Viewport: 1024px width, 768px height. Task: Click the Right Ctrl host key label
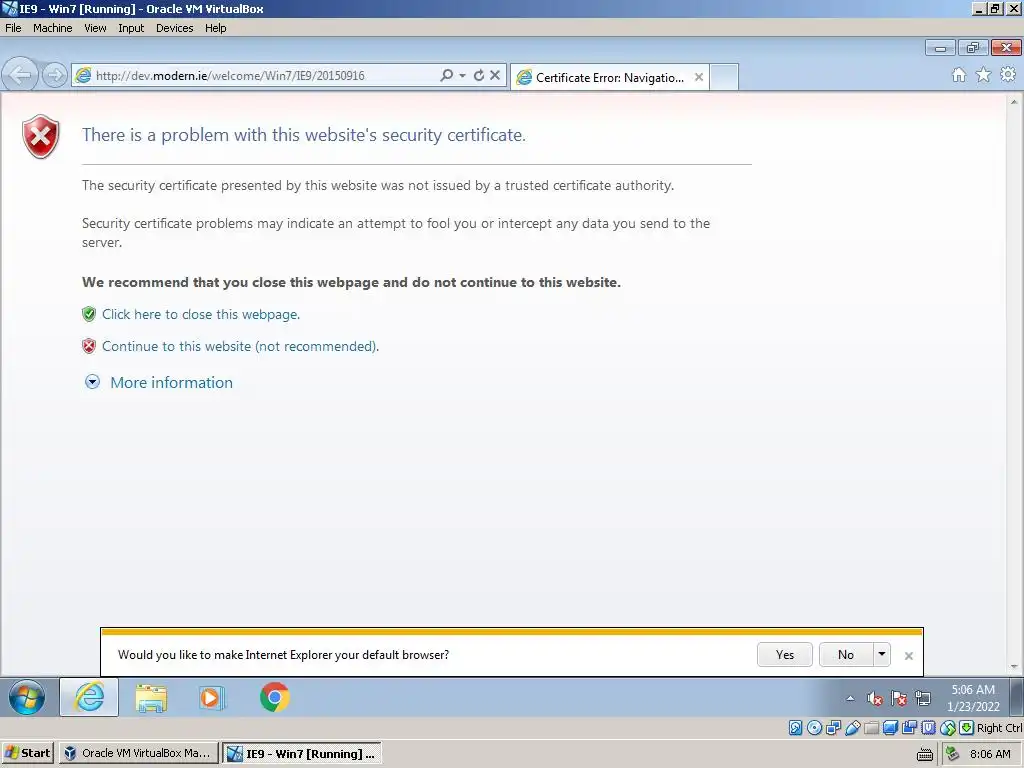[1000, 728]
